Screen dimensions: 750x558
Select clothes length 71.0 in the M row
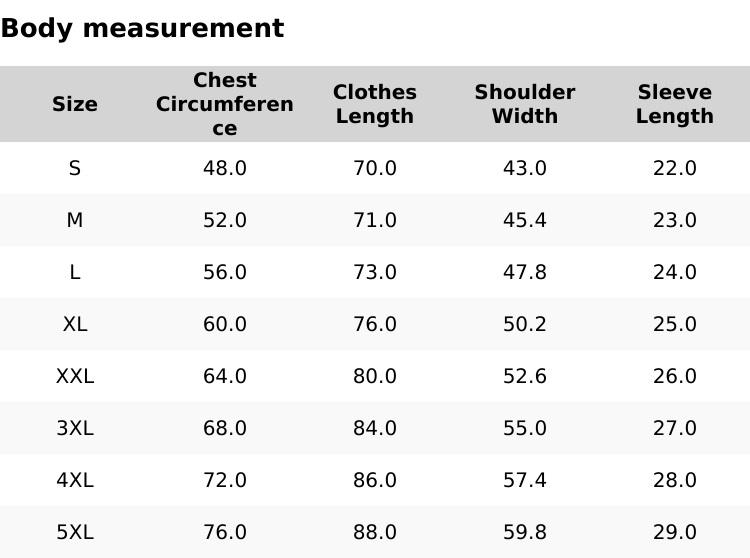point(375,220)
